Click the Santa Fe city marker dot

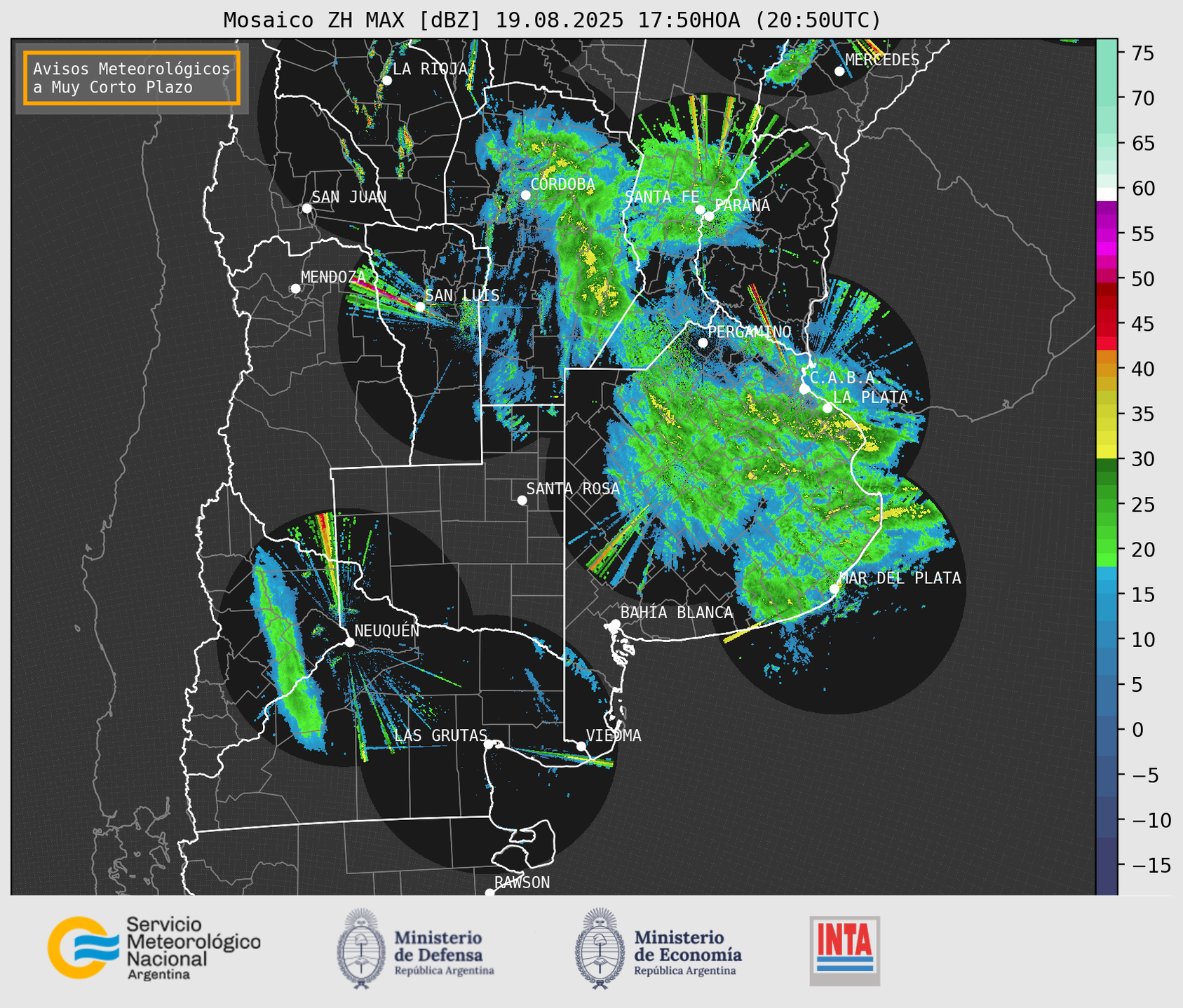coord(700,210)
